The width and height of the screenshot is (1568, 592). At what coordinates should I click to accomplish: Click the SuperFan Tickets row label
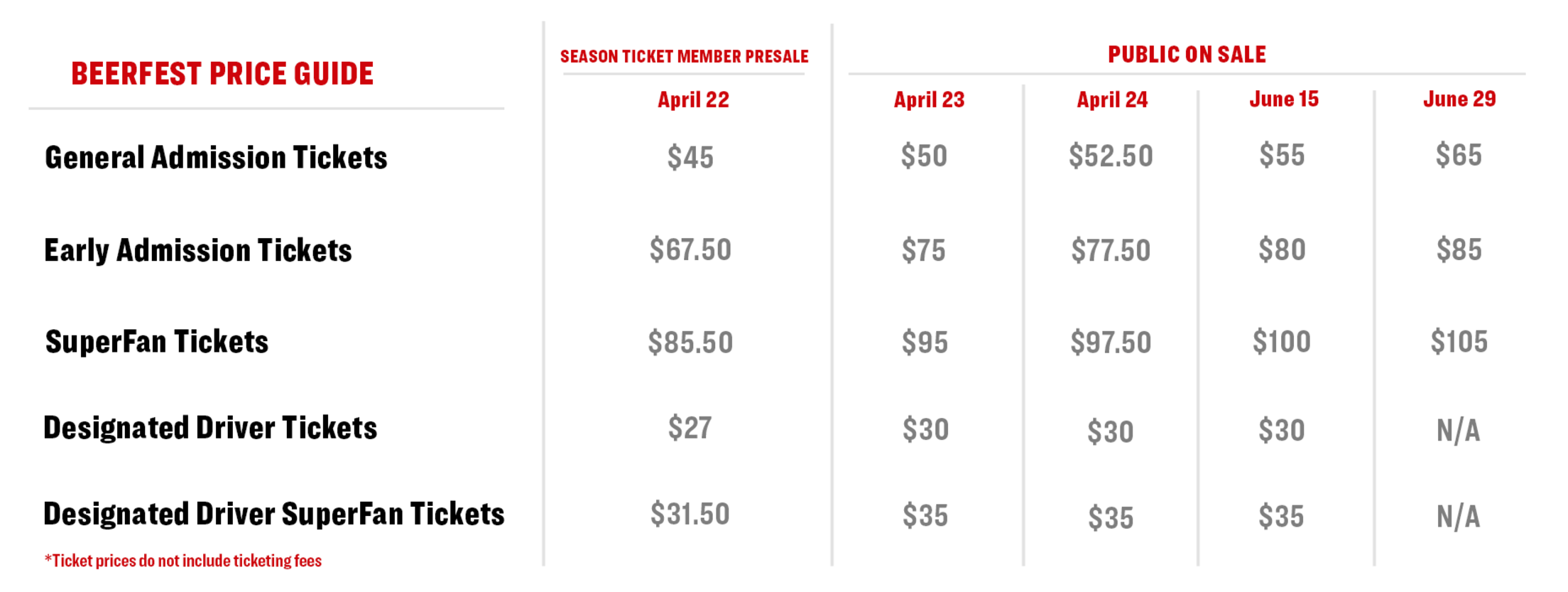pos(157,342)
